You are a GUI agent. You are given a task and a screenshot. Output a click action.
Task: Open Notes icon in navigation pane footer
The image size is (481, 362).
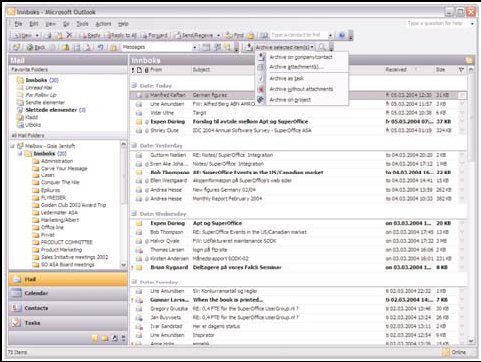[95, 339]
